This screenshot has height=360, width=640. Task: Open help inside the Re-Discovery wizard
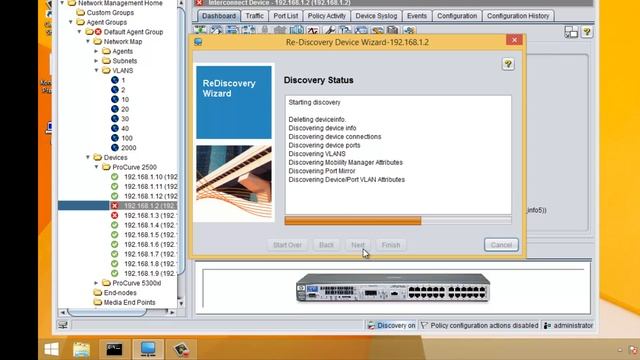coord(508,64)
